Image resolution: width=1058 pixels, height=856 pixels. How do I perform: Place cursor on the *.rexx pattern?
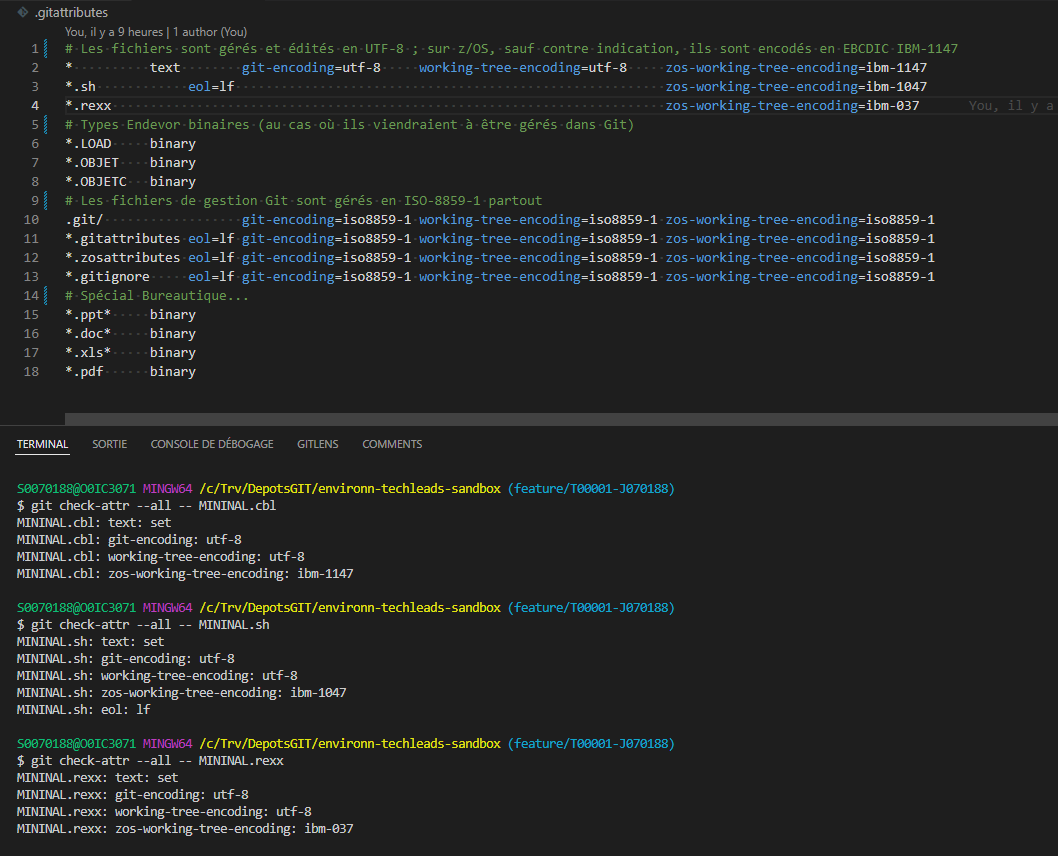click(88, 106)
